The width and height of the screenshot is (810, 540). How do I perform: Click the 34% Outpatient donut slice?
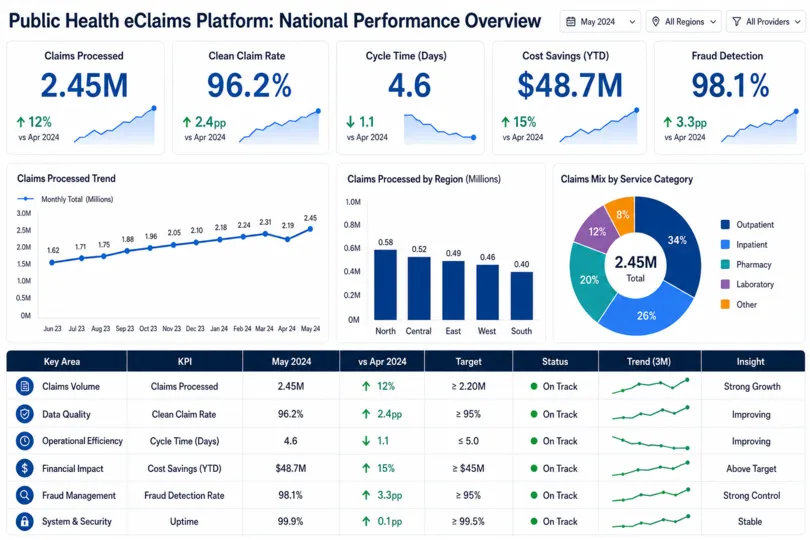click(678, 241)
